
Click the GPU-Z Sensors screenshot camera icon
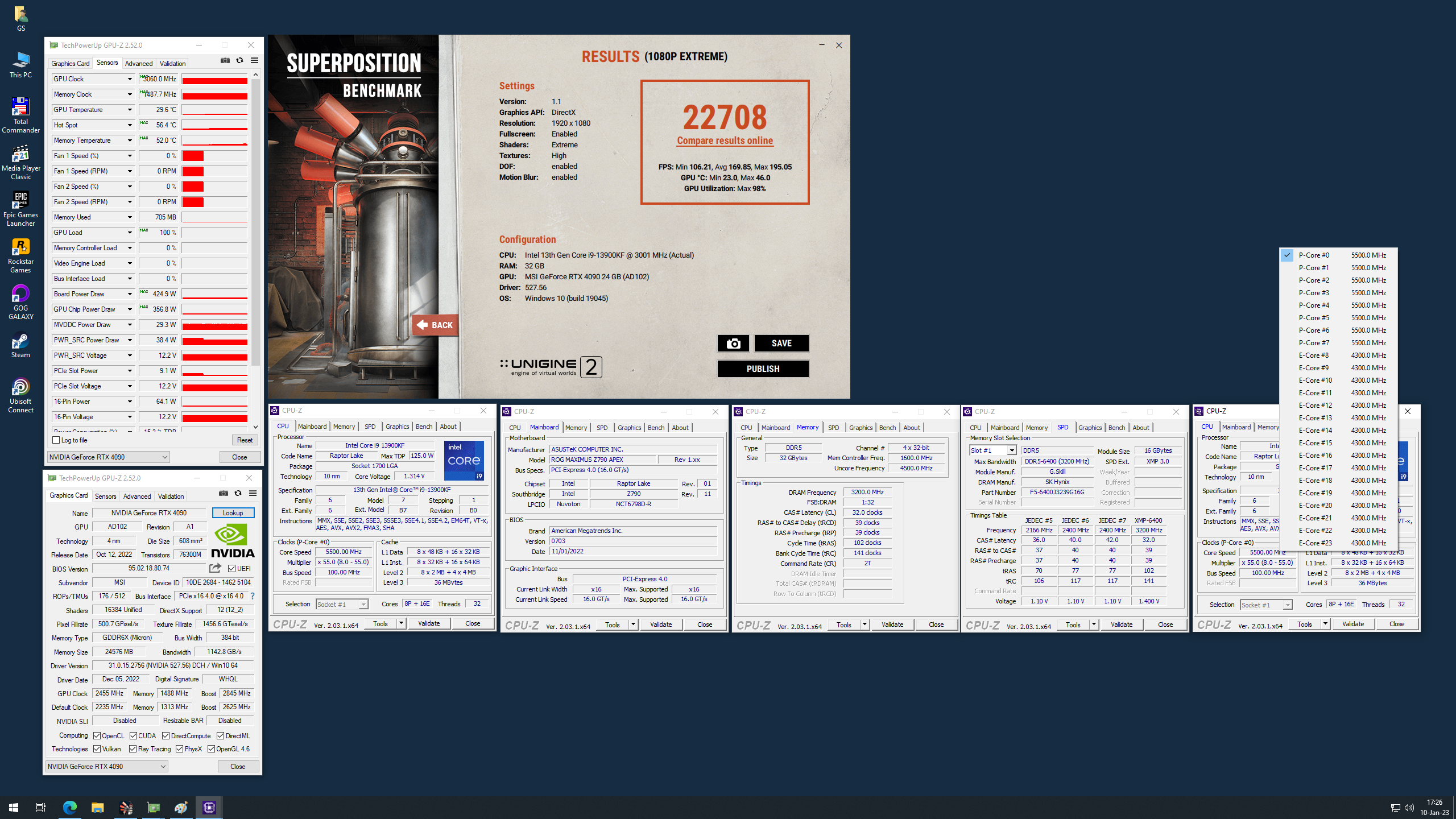[x=225, y=61]
